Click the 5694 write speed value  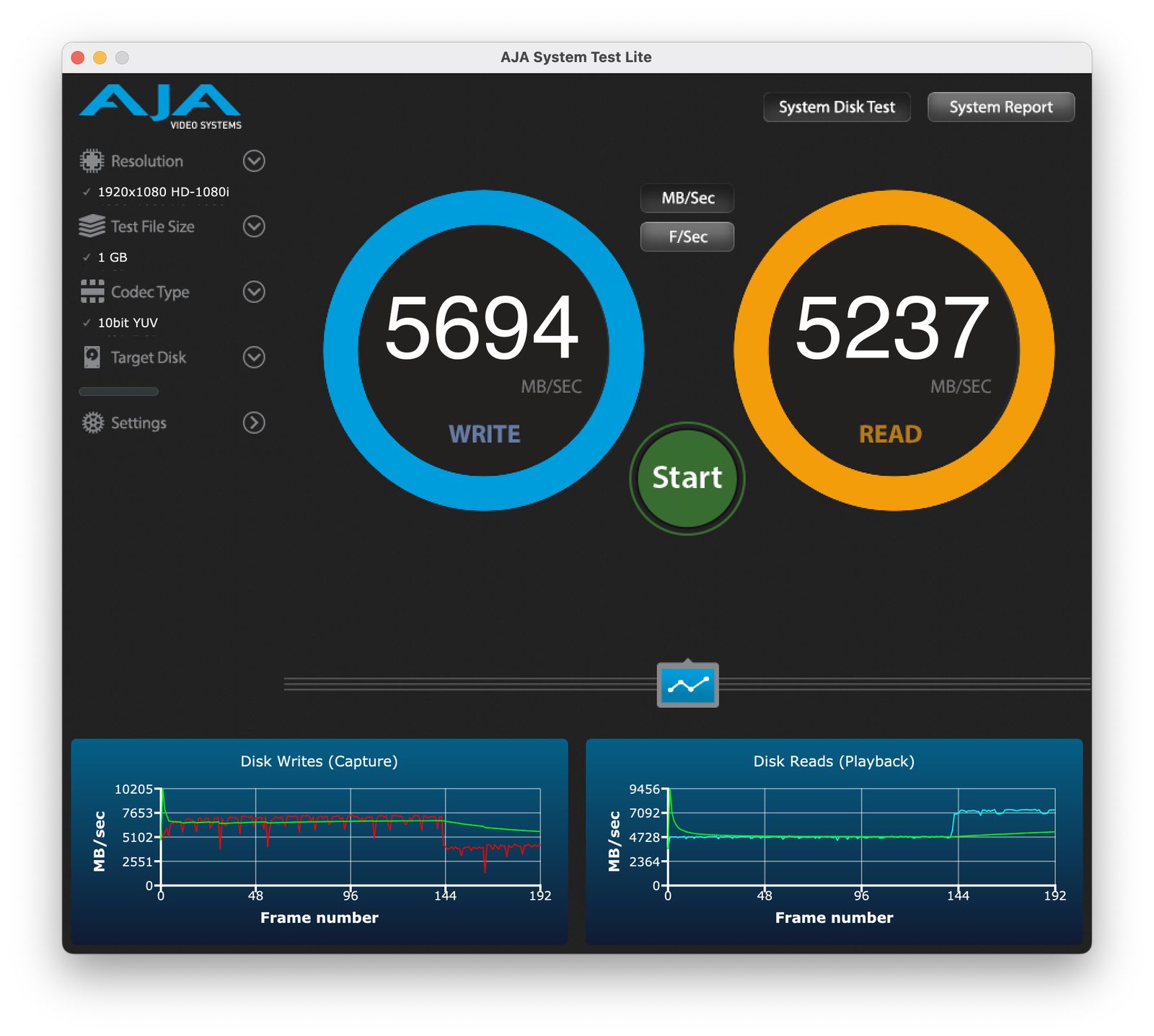tap(482, 328)
